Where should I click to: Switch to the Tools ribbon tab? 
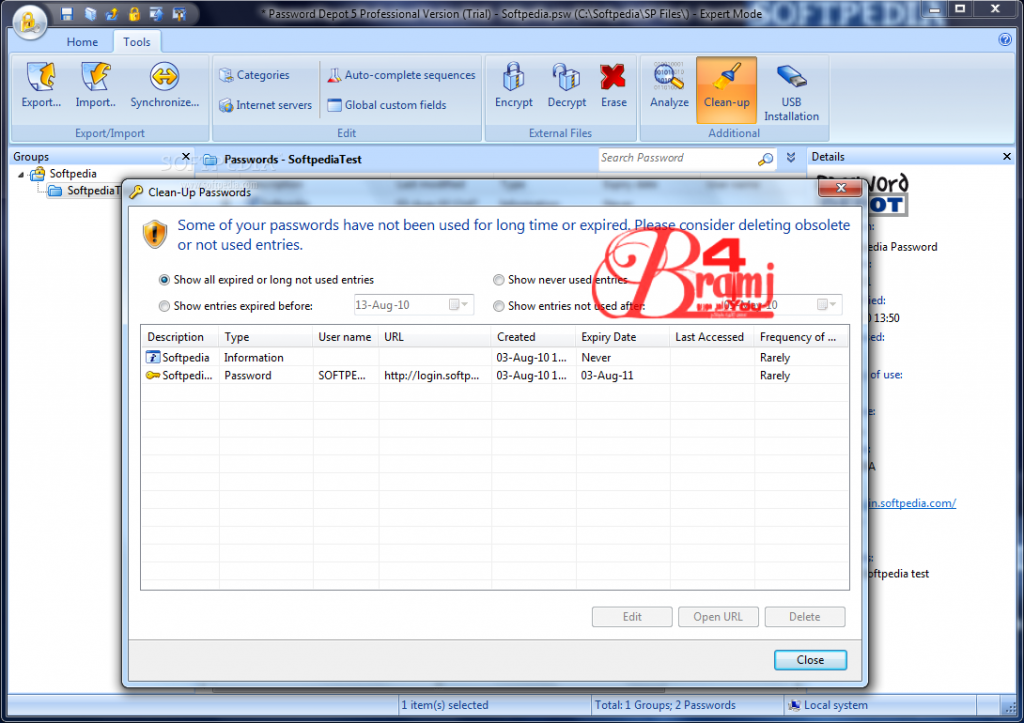(x=136, y=42)
